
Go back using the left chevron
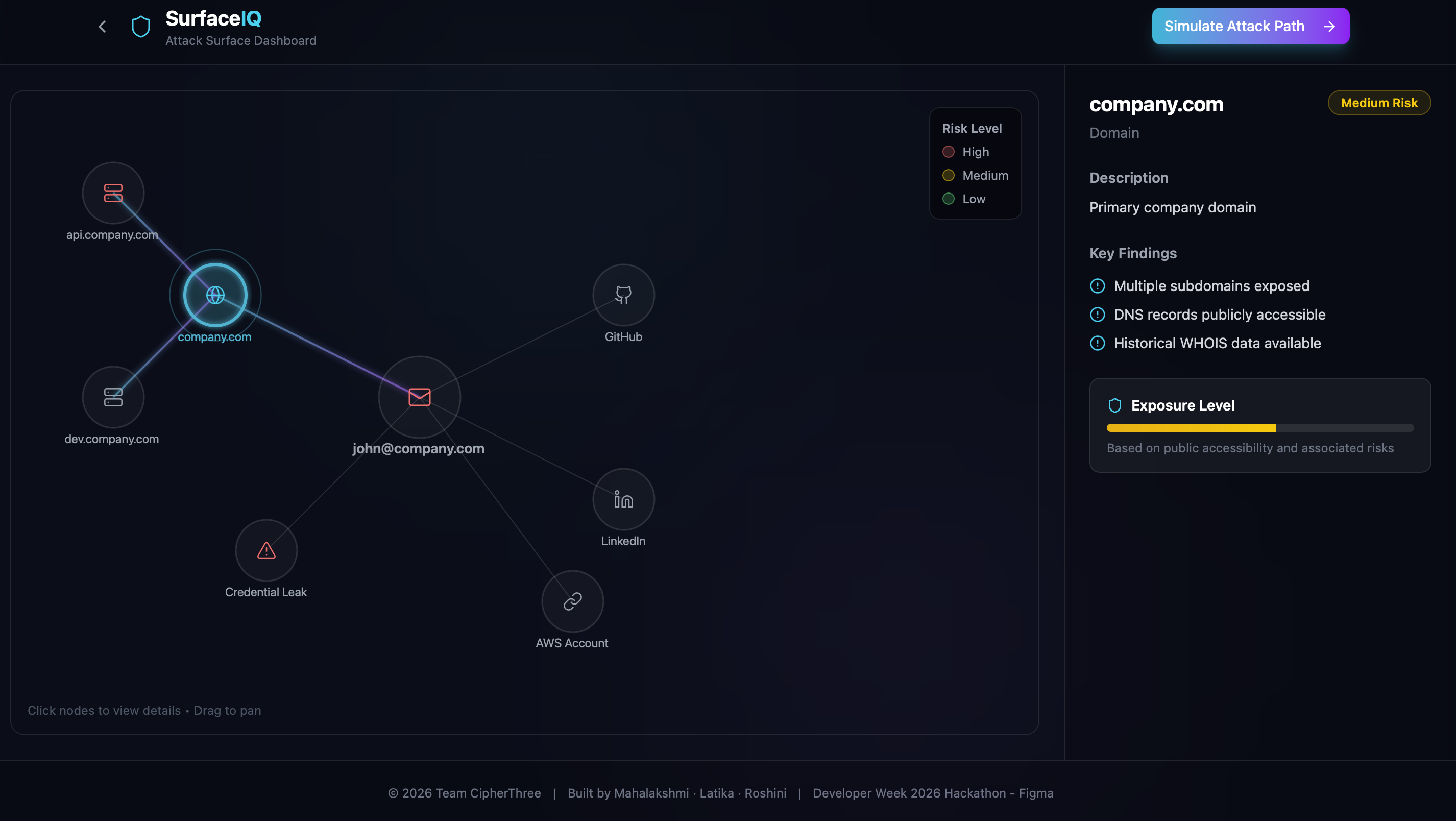(x=102, y=27)
